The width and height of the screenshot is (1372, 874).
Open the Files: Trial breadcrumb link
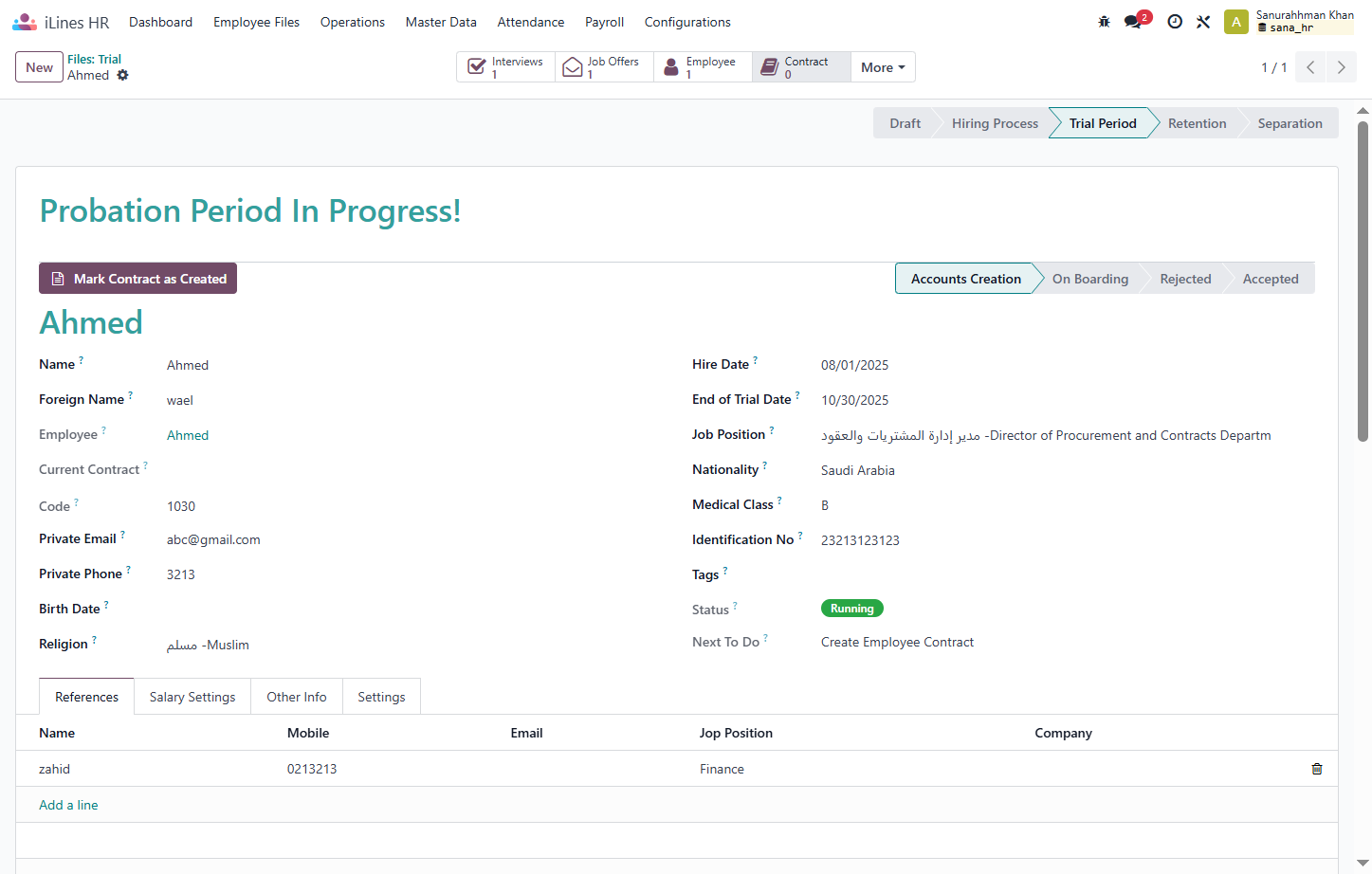tap(94, 59)
